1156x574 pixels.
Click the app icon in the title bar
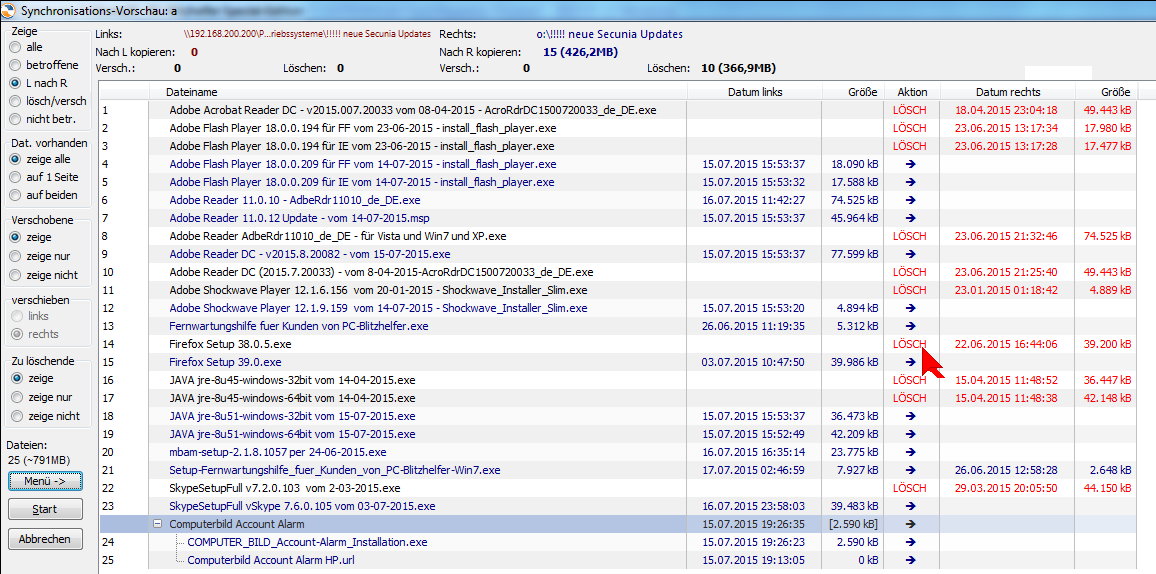pyautogui.click(x=10, y=10)
